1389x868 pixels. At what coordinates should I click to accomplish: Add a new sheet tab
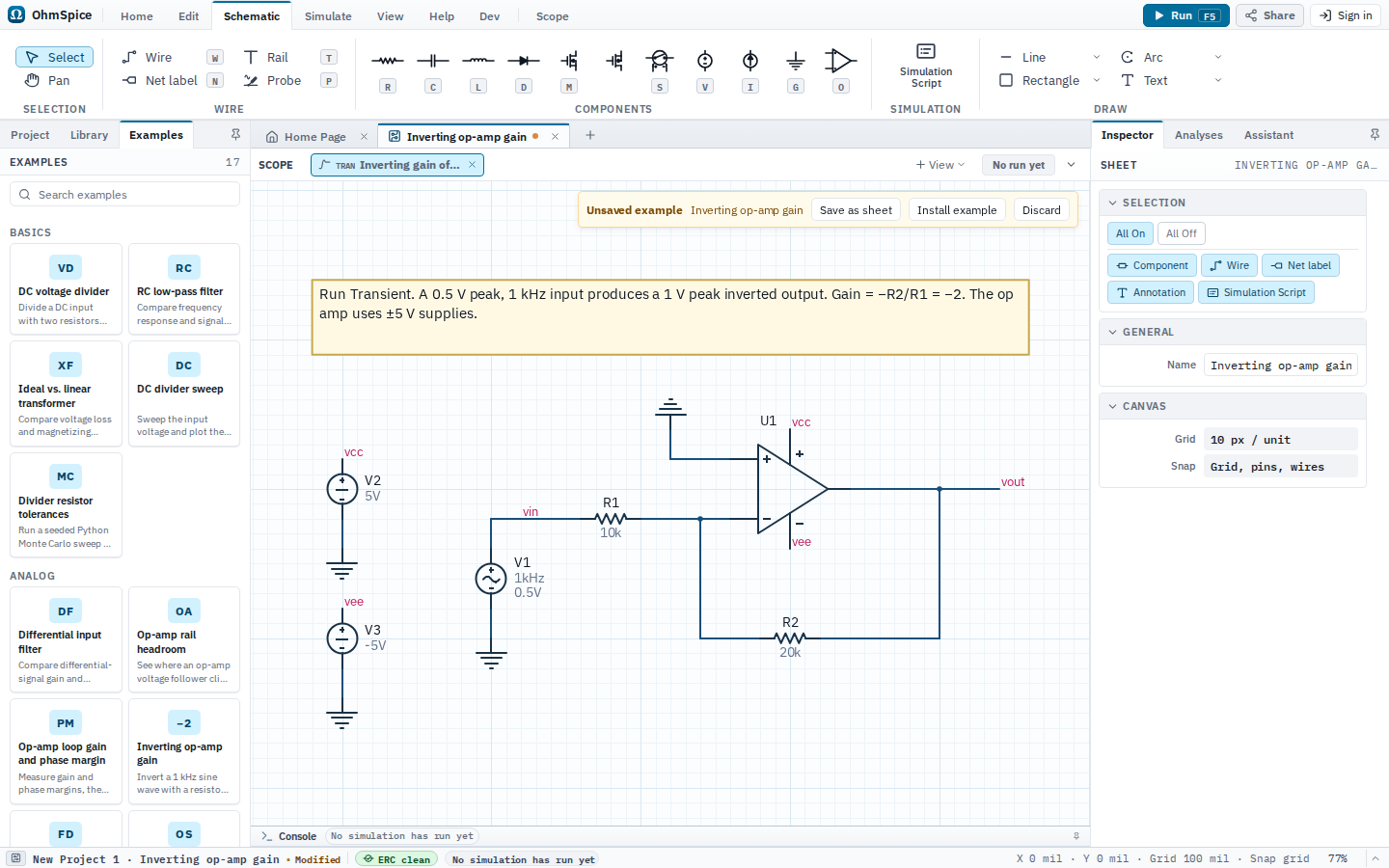590,136
